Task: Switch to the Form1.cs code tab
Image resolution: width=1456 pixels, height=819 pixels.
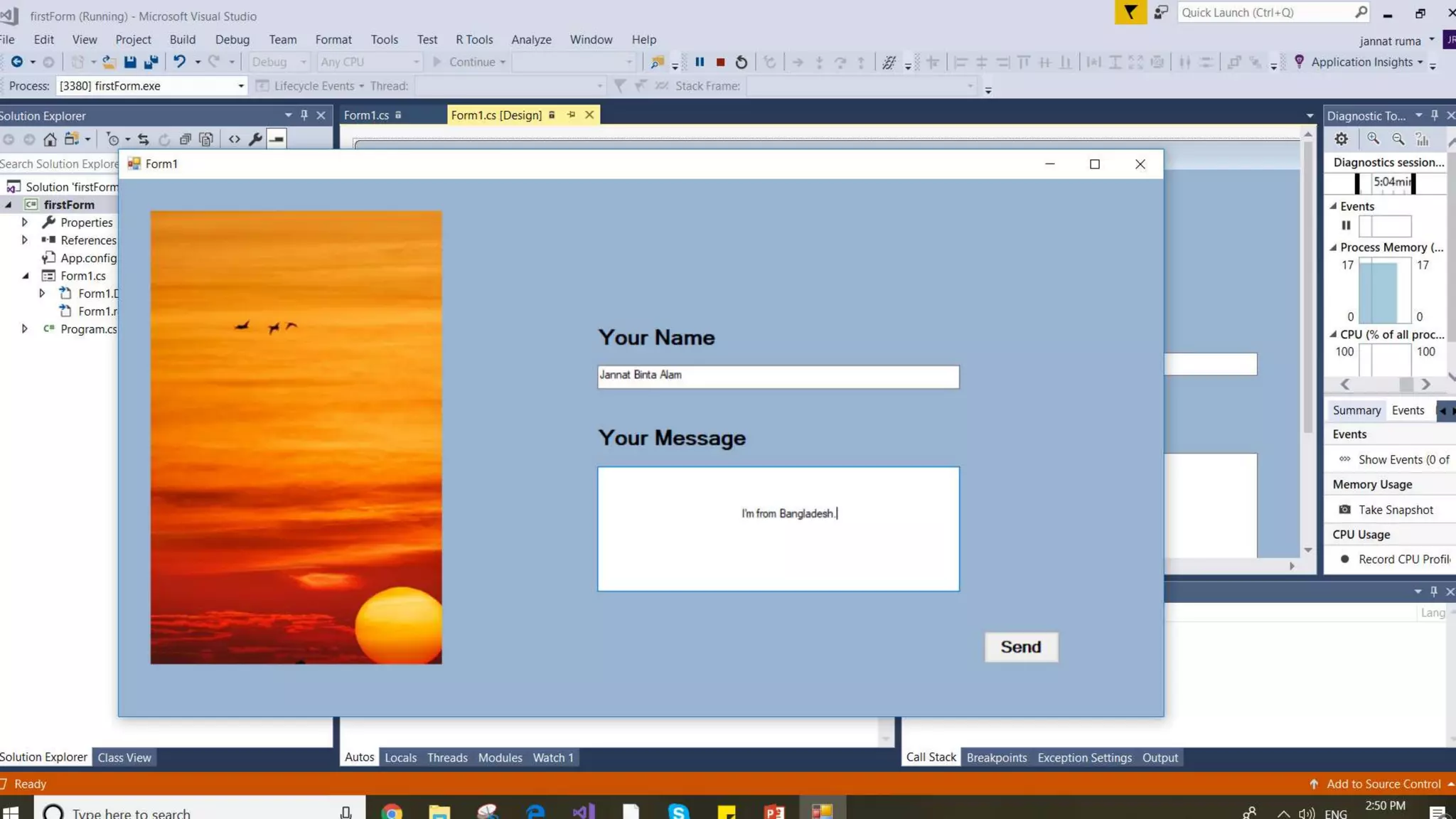Action: click(366, 115)
